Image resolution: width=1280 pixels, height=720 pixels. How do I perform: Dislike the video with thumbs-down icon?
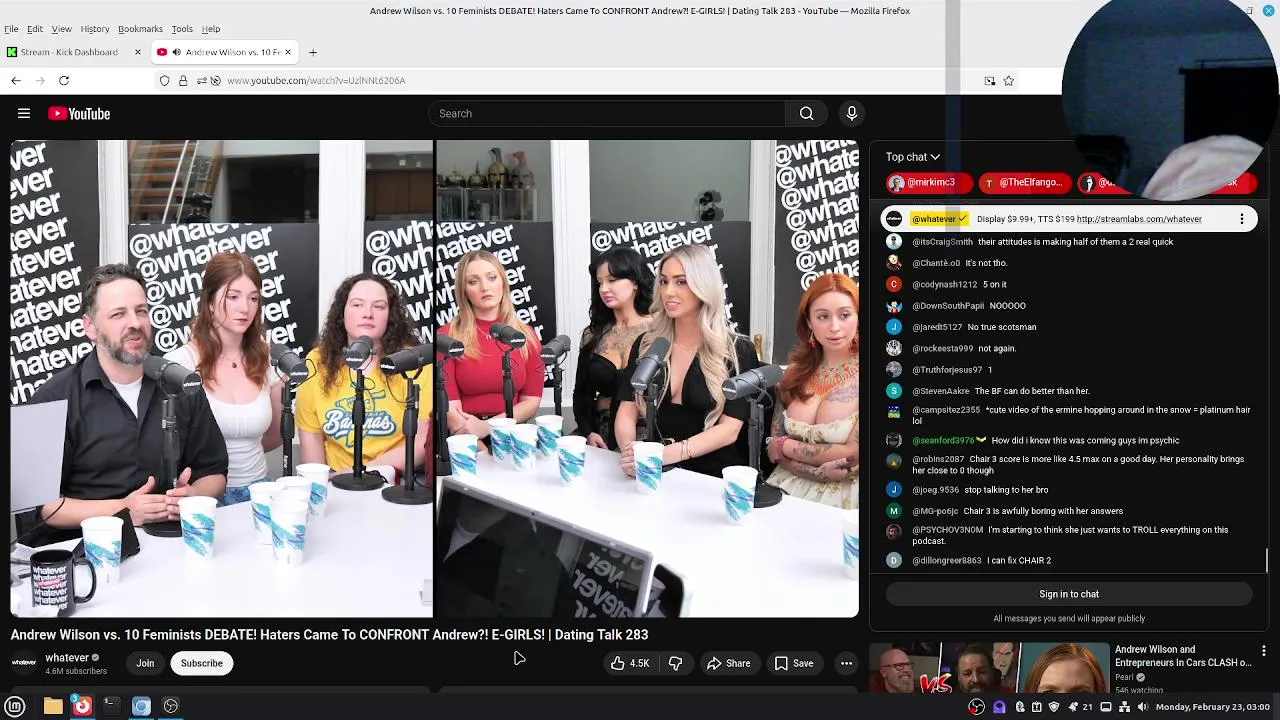(x=675, y=663)
